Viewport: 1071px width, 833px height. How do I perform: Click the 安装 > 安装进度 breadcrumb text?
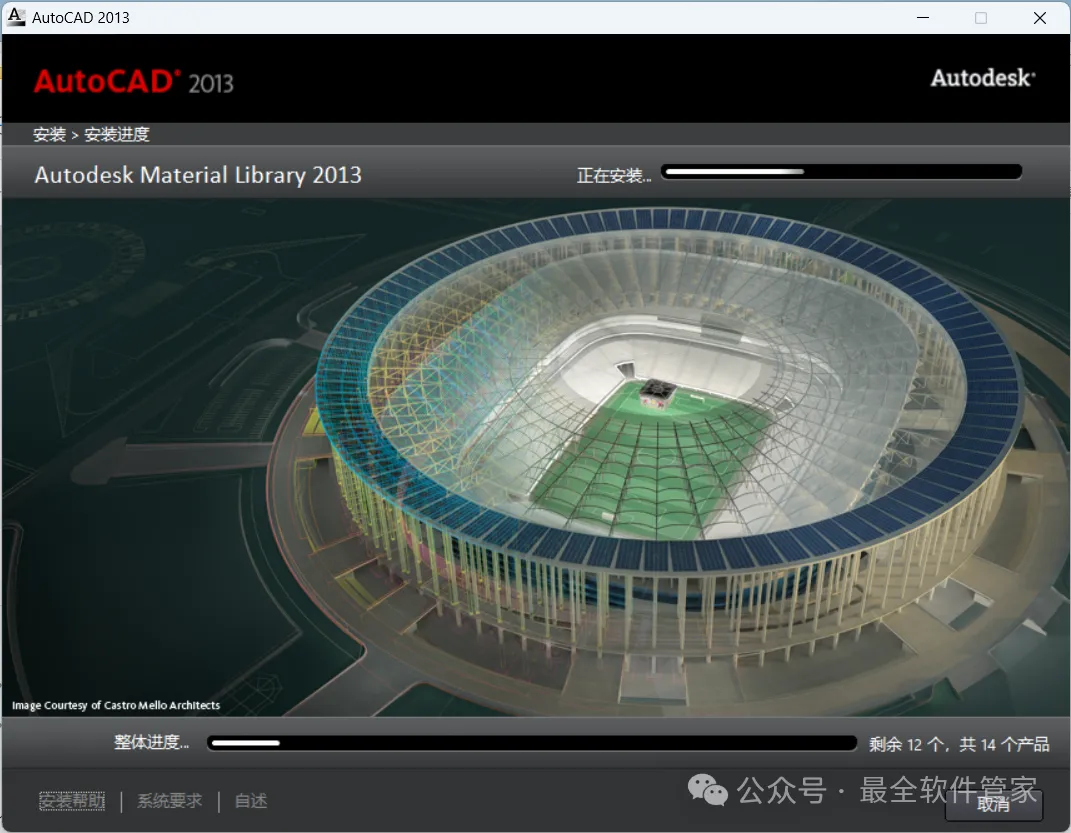pyautogui.click(x=91, y=135)
